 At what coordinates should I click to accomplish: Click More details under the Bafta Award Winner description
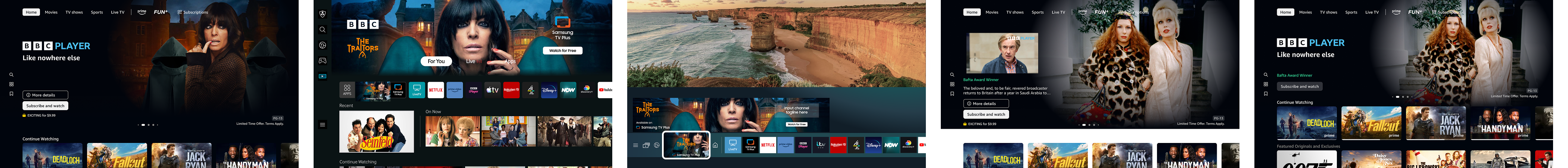pos(986,103)
